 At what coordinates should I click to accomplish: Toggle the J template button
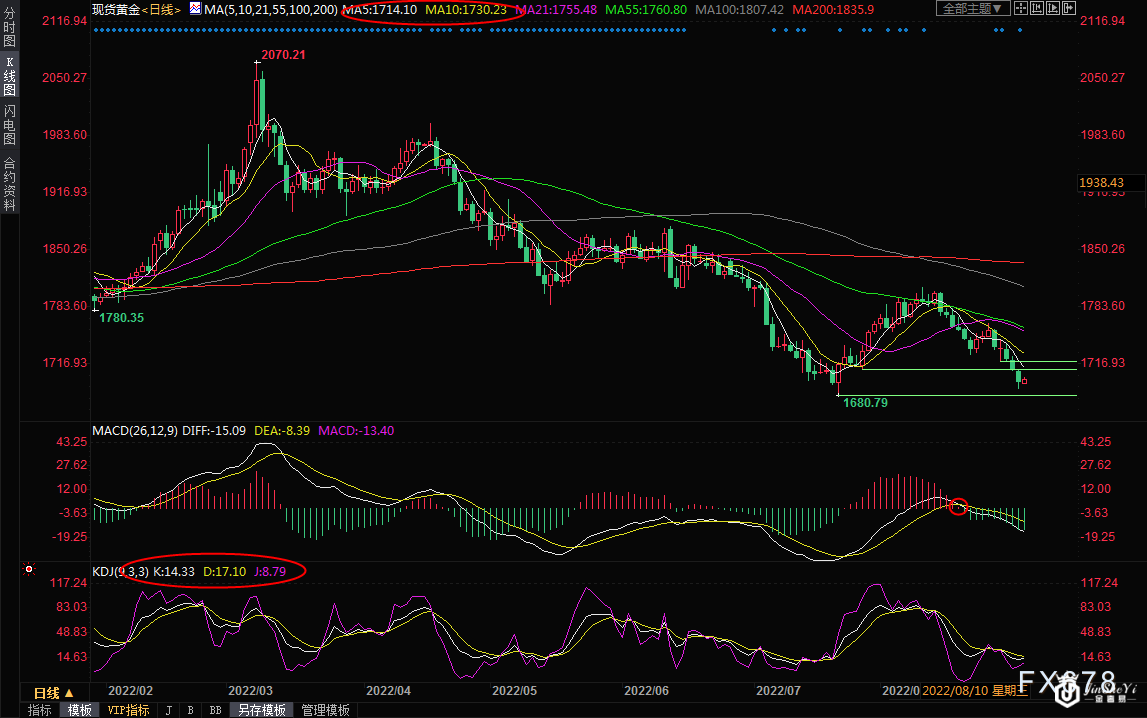point(168,710)
